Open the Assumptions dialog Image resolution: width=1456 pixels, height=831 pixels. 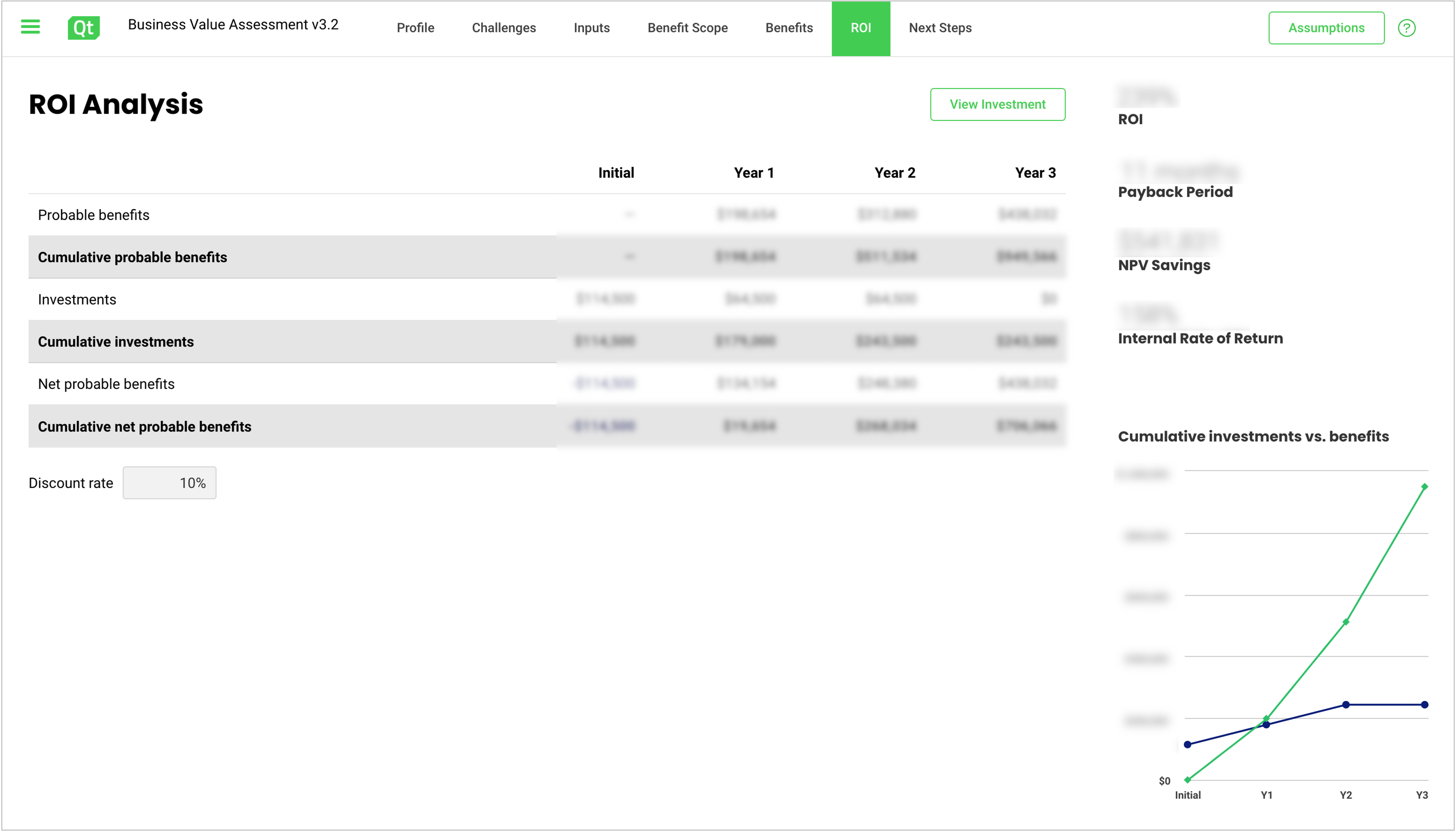click(1326, 27)
